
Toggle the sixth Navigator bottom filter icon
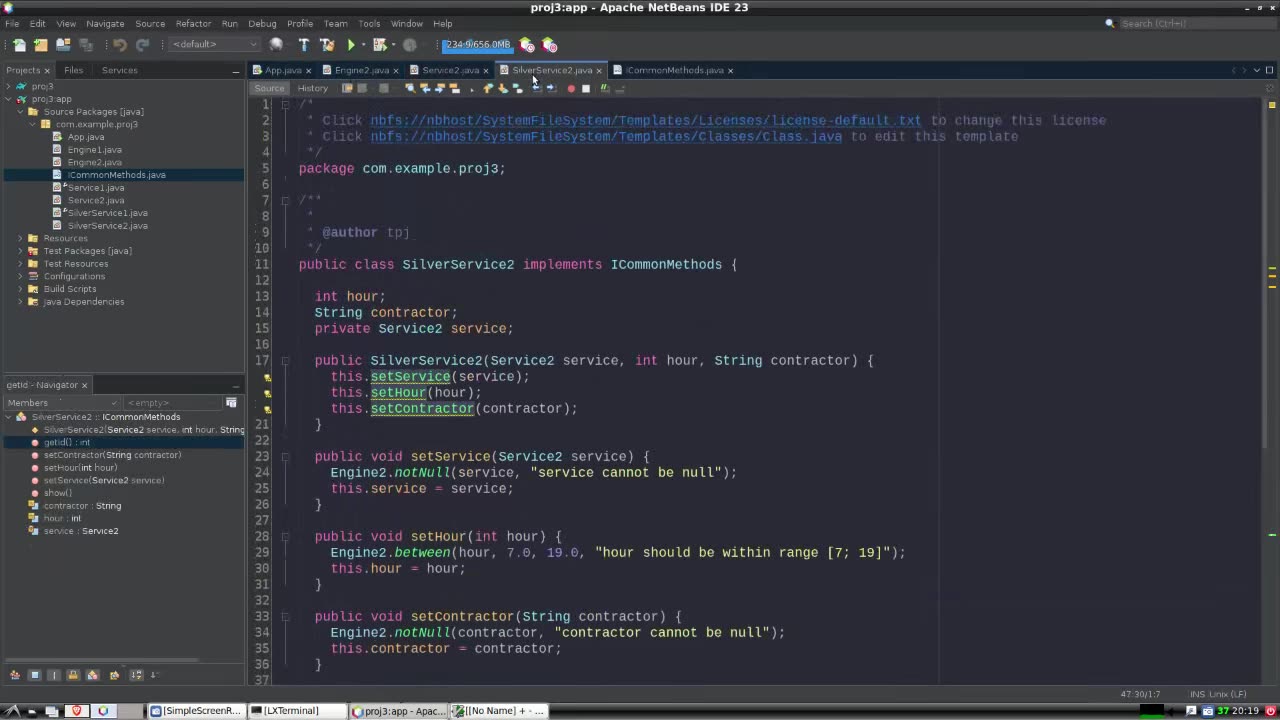pos(114,675)
